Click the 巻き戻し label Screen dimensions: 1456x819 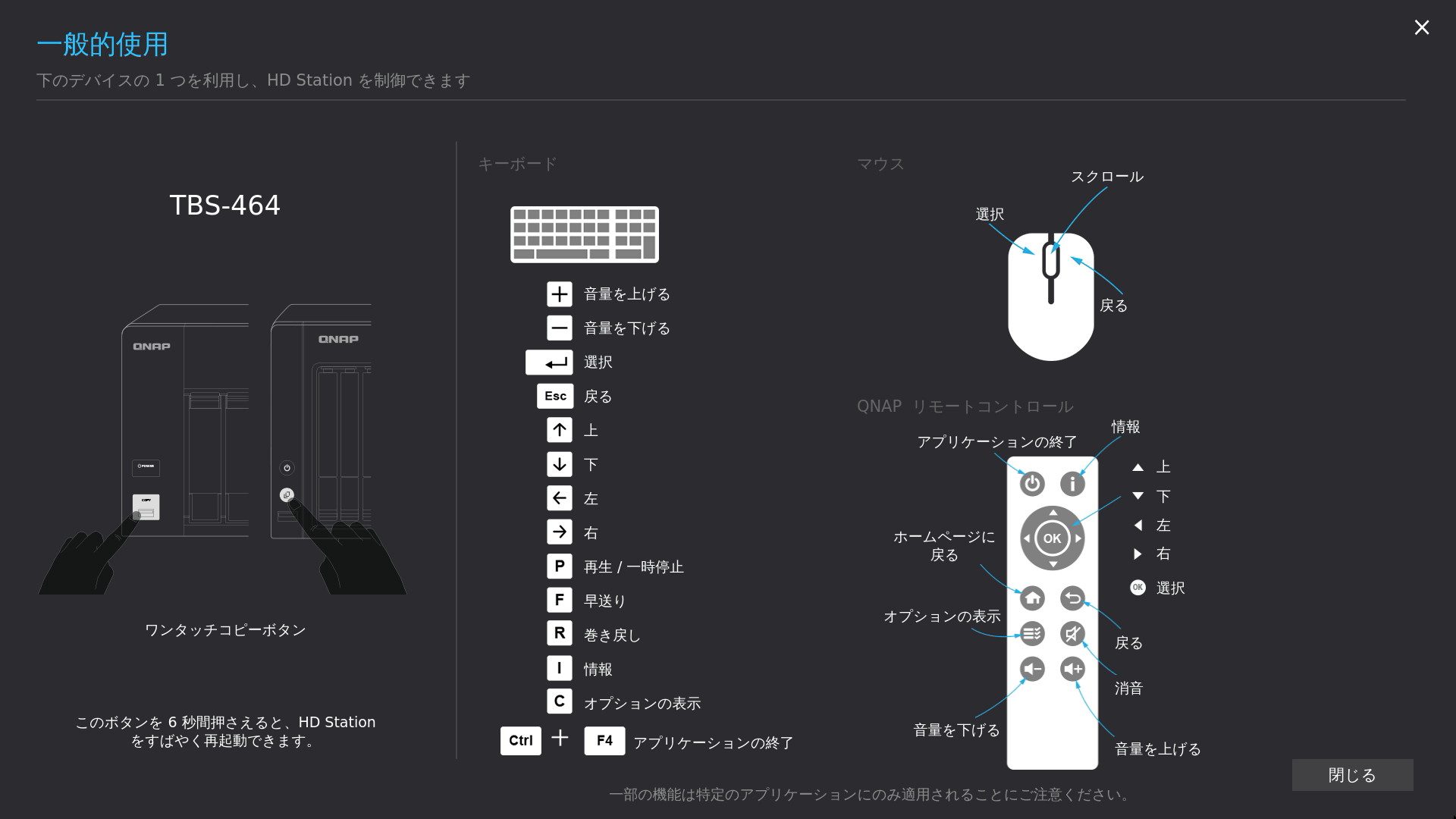[x=611, y=635]
